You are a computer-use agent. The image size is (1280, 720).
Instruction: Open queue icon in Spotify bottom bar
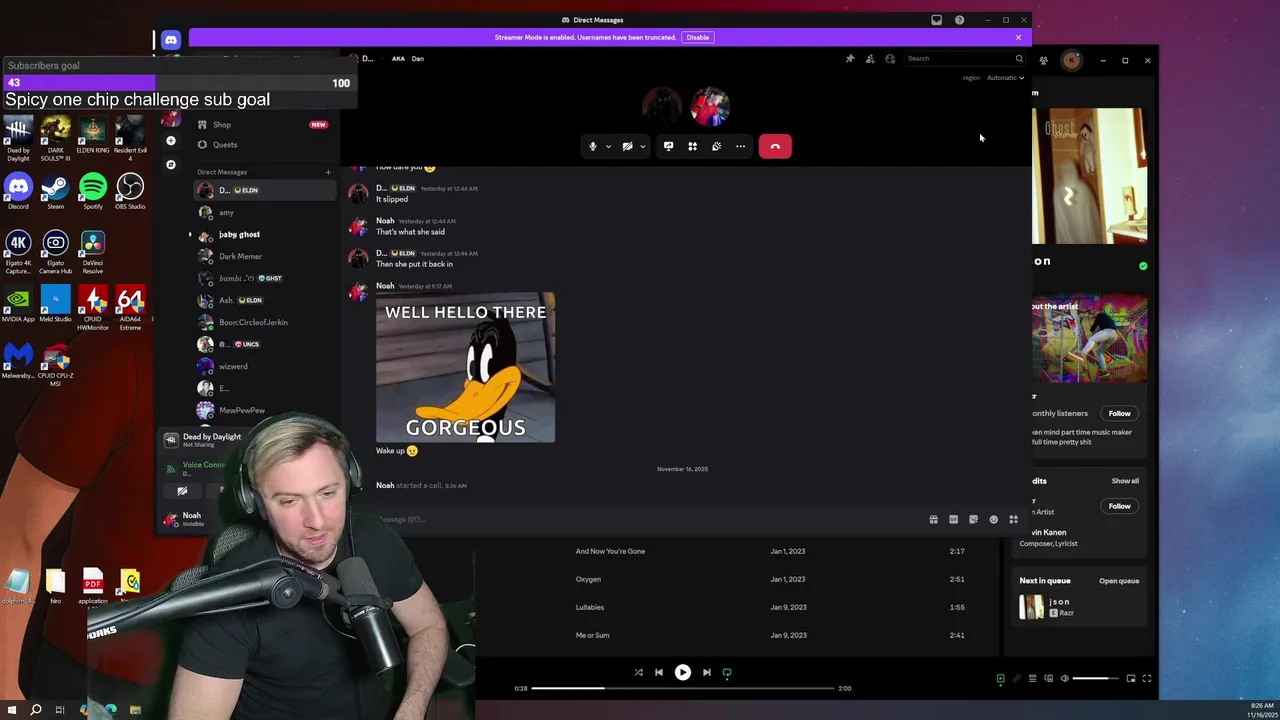[x=1033, y=679]
